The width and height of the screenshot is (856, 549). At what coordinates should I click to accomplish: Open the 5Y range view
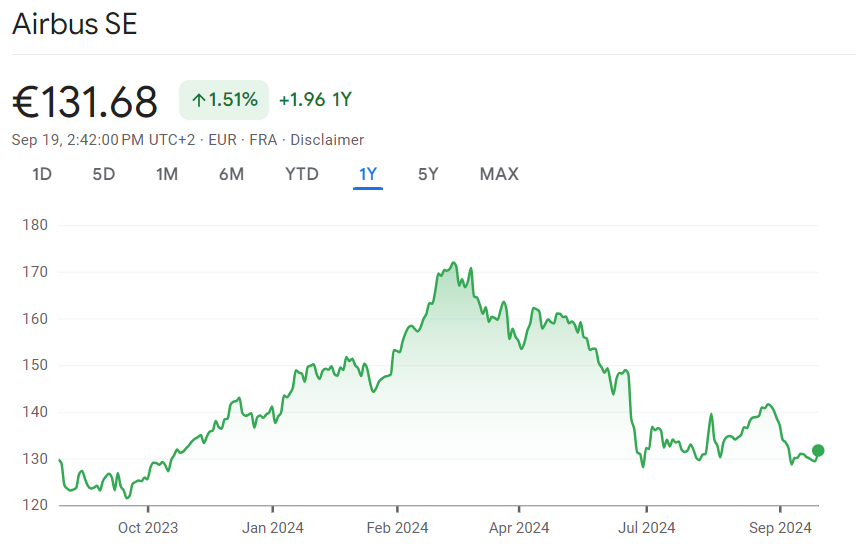click(x=428, y=174)
